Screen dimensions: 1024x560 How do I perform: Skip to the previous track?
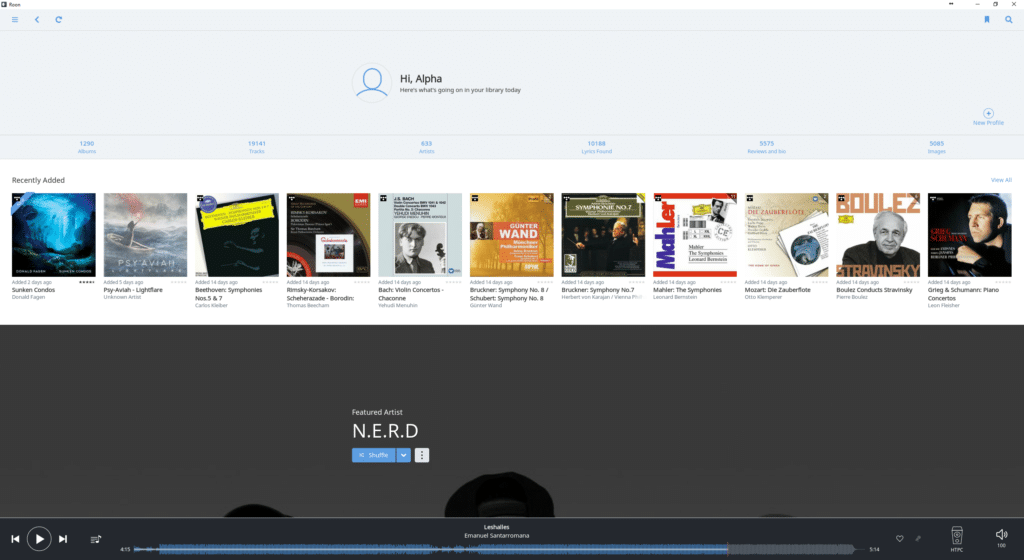click(15, 538)
